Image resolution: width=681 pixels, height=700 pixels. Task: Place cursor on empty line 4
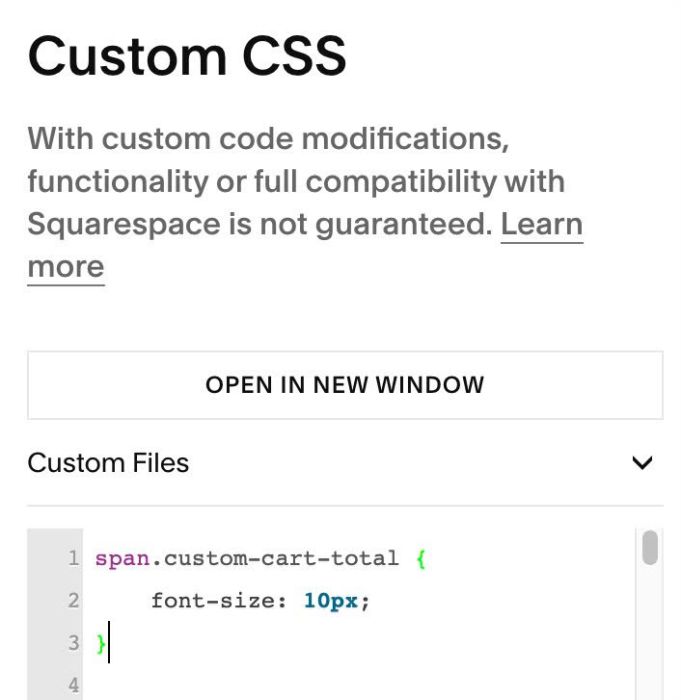click(357, 685)
